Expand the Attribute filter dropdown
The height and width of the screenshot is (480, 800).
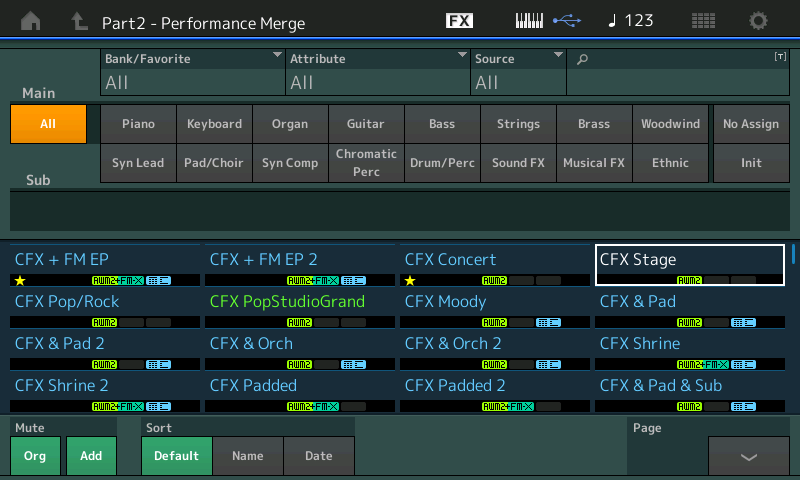[378, 72]
